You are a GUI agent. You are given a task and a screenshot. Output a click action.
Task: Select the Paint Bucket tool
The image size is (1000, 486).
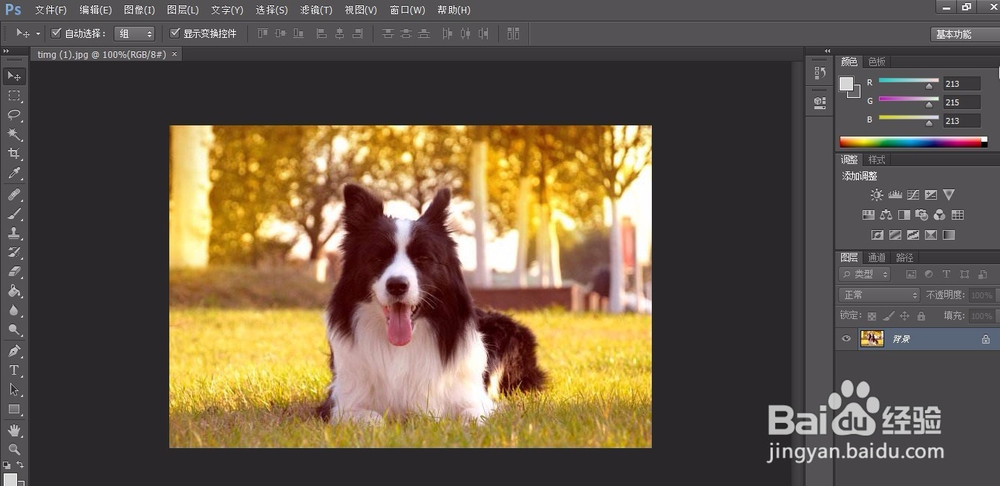click(x=14, y=291)
